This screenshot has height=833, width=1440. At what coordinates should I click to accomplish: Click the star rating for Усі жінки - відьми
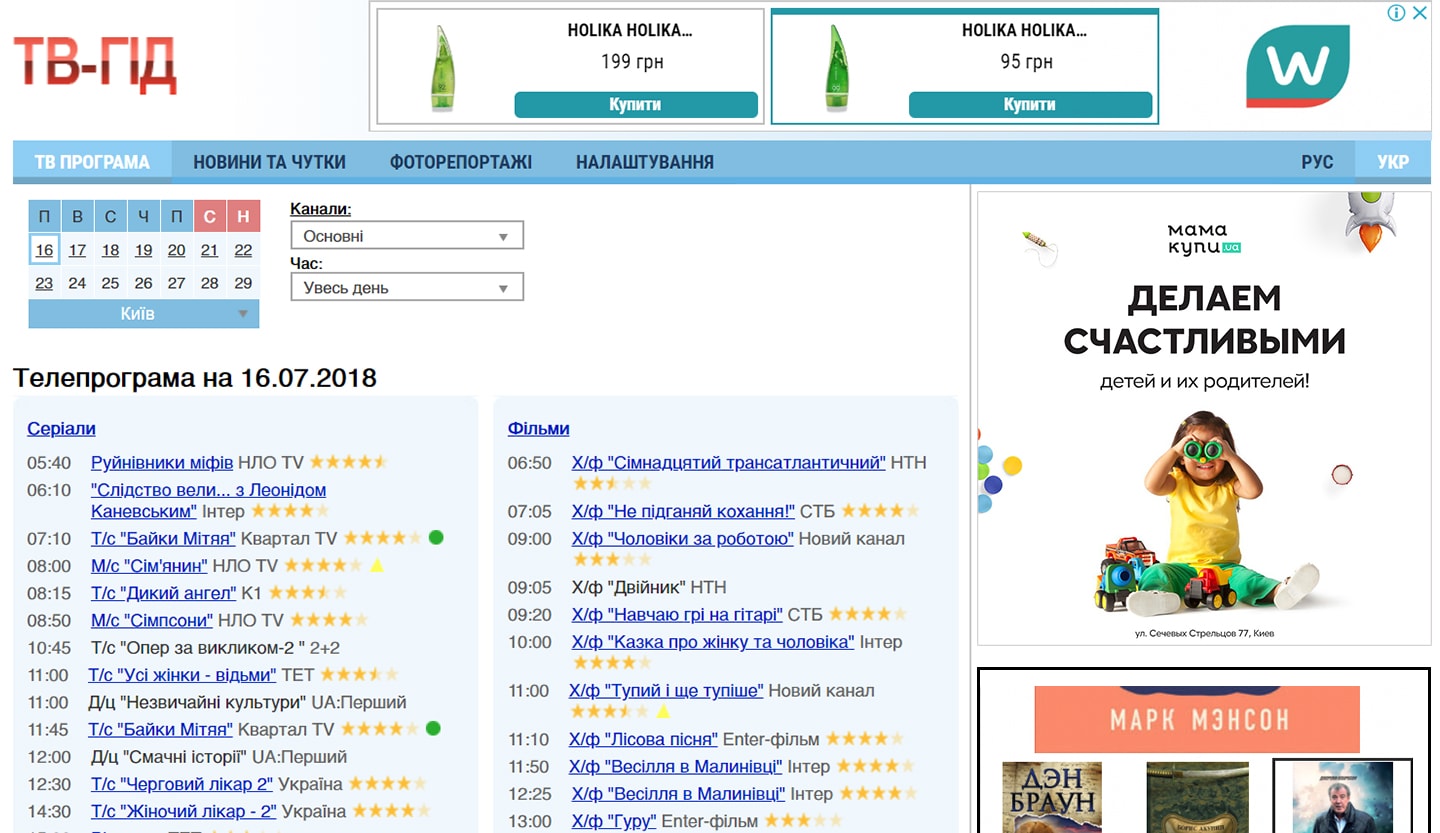(x=359, y=675)
